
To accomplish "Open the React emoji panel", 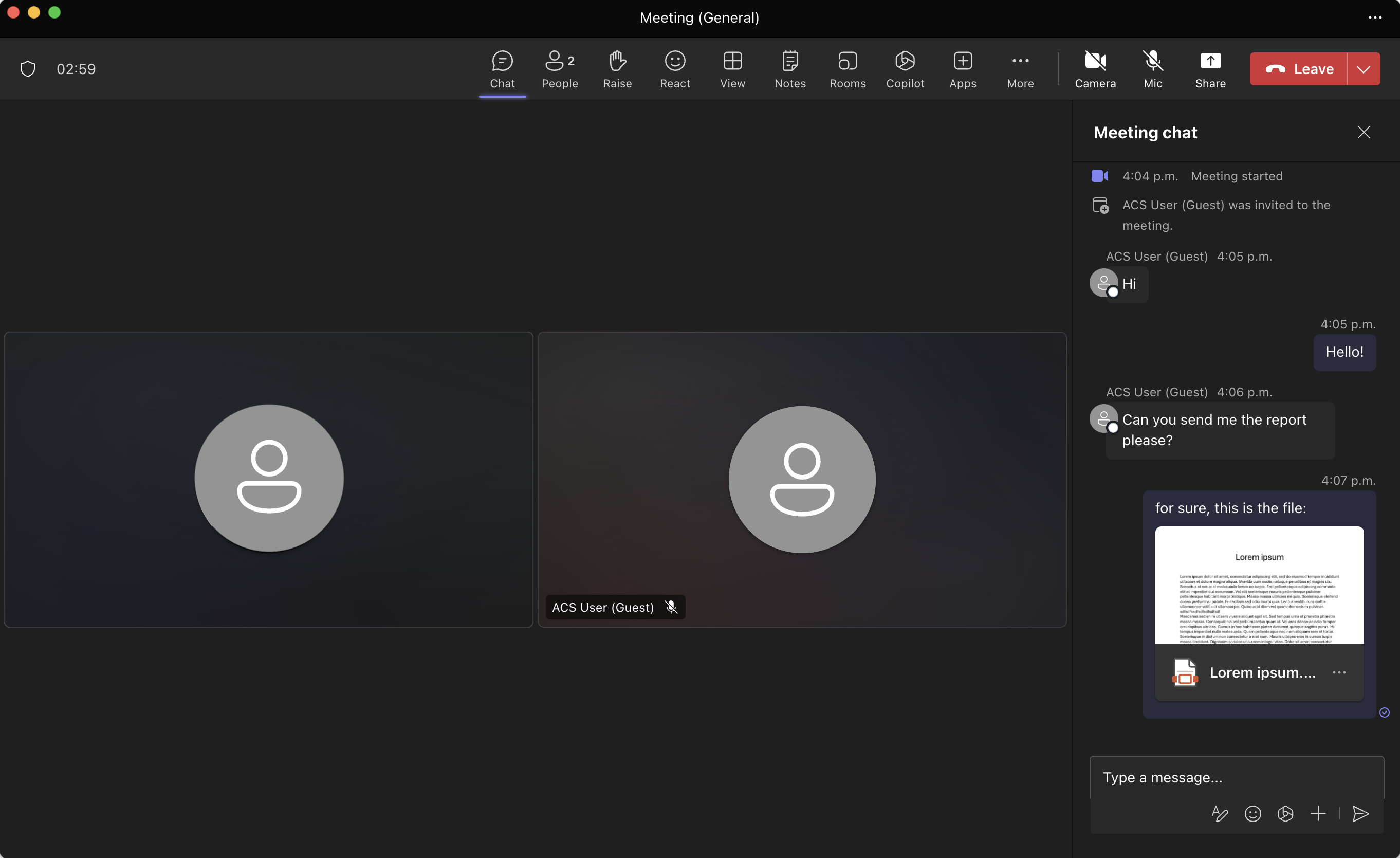I will [675, 68].
